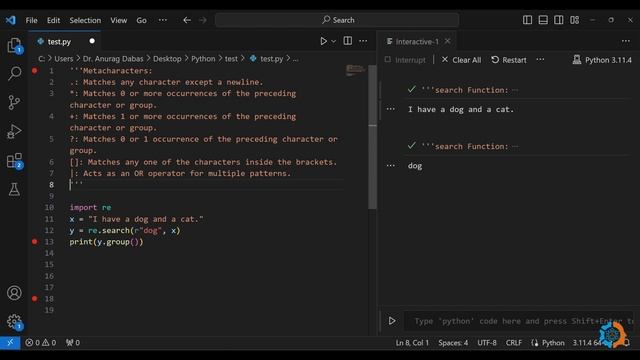
Task: Change Spaces: 4 indentation
Action: pos(453,343)
